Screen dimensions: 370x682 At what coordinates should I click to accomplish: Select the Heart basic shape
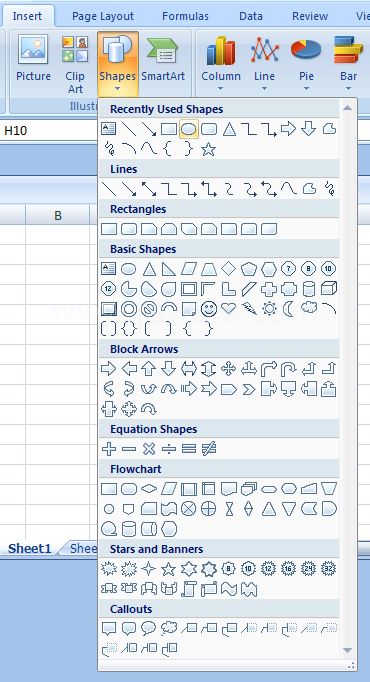pyautogui.click(x=228, y=308)
